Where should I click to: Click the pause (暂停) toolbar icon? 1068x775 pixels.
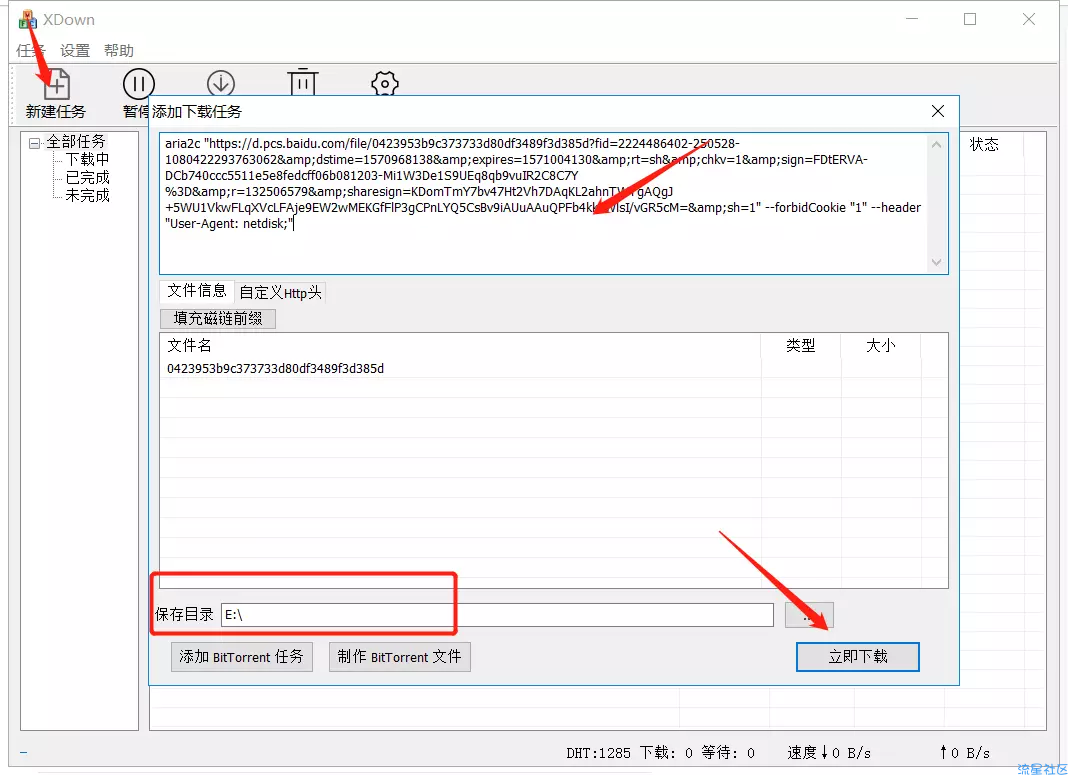click(x=139, y=84)
